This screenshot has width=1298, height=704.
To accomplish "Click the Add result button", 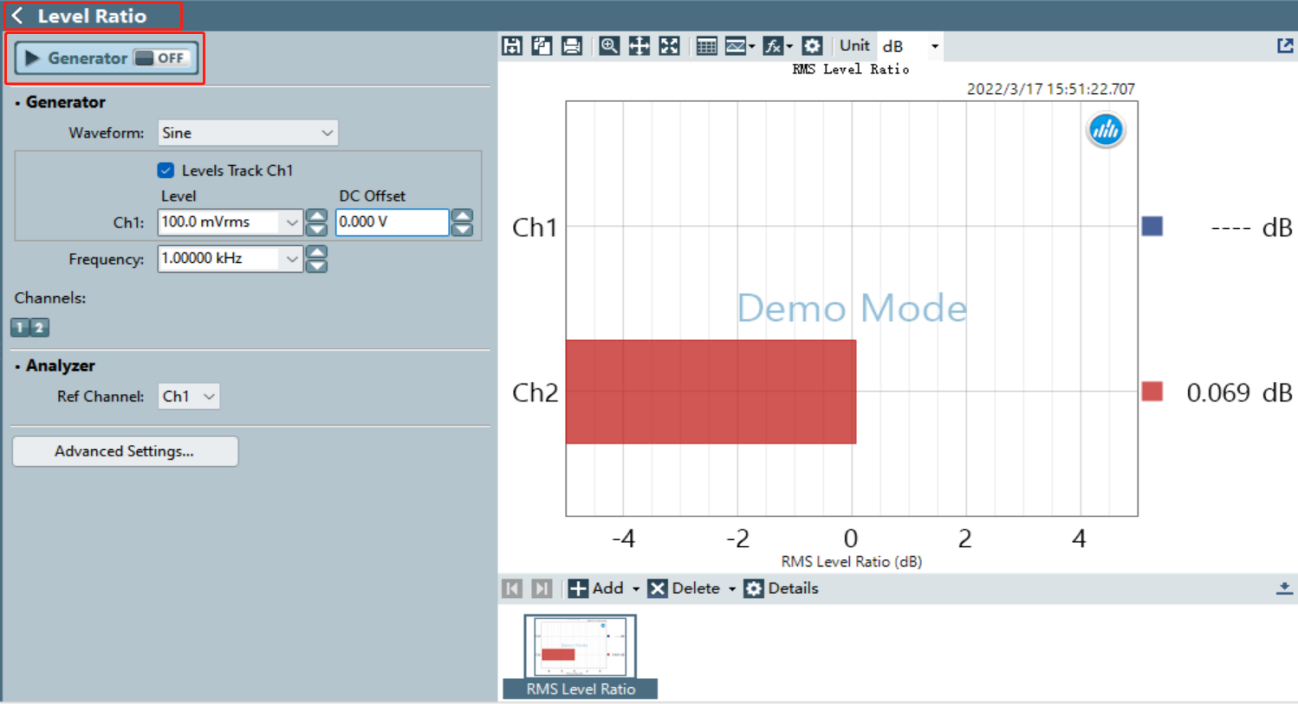I will (596, 588).
